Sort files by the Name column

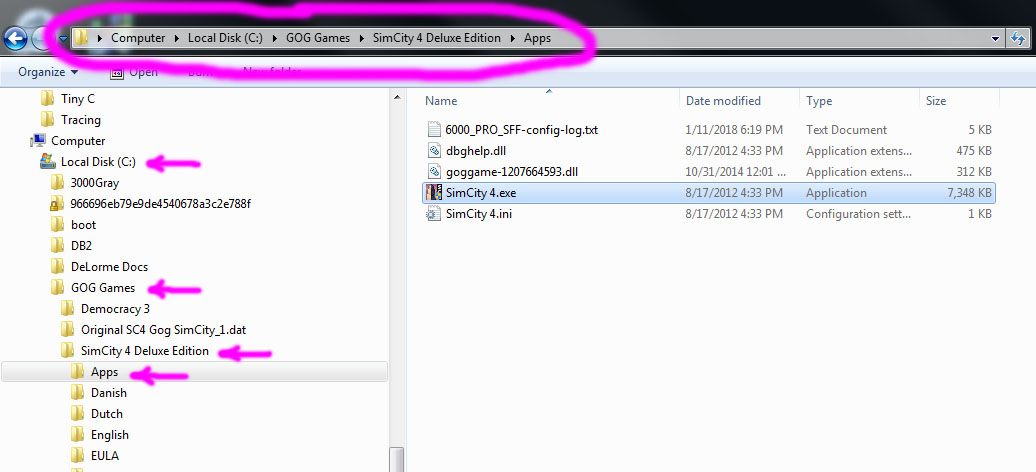tap(441, 101)
